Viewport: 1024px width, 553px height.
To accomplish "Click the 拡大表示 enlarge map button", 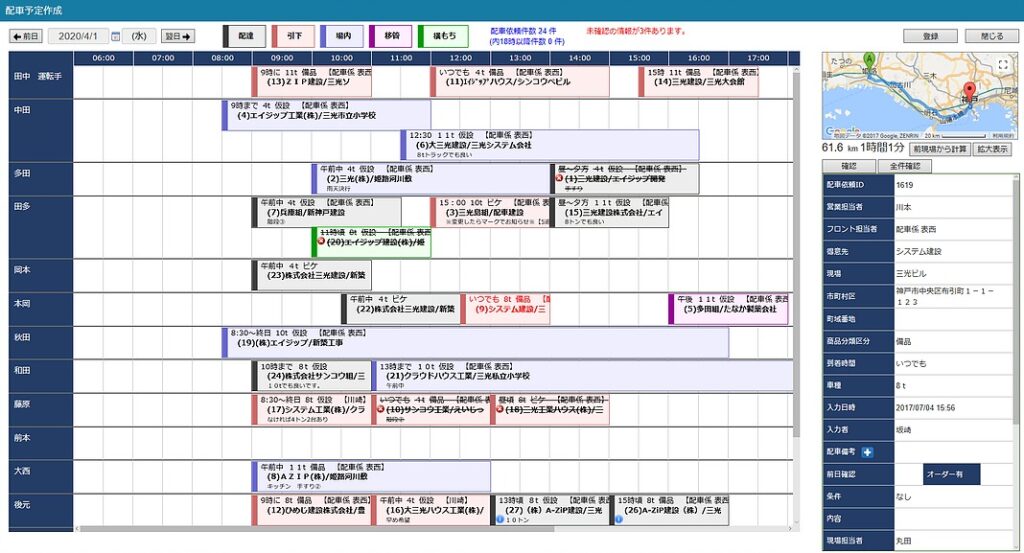I will coord(993,149).
